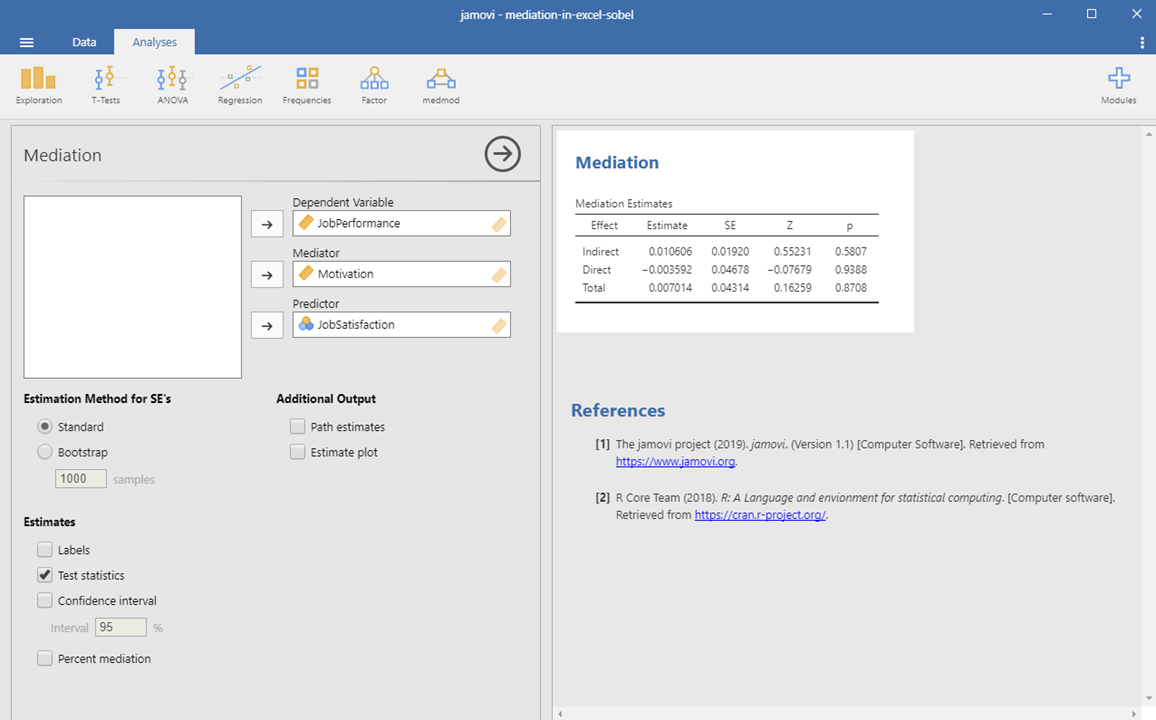Open the Exploration analyses menu
This screenshot has height=720, width=1156.
pos(39,84)
